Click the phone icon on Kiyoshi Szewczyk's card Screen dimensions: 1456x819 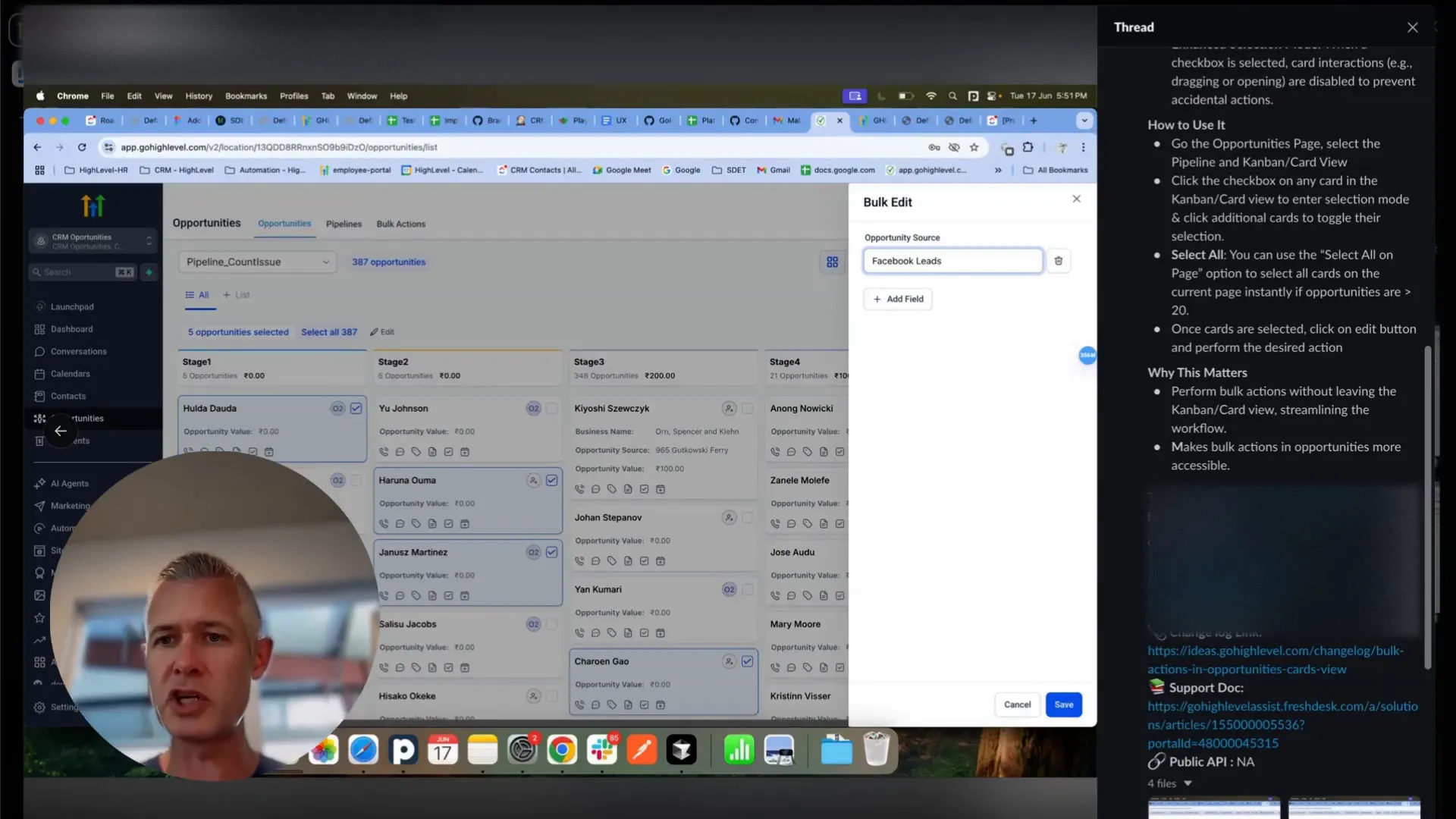[579, 490]
